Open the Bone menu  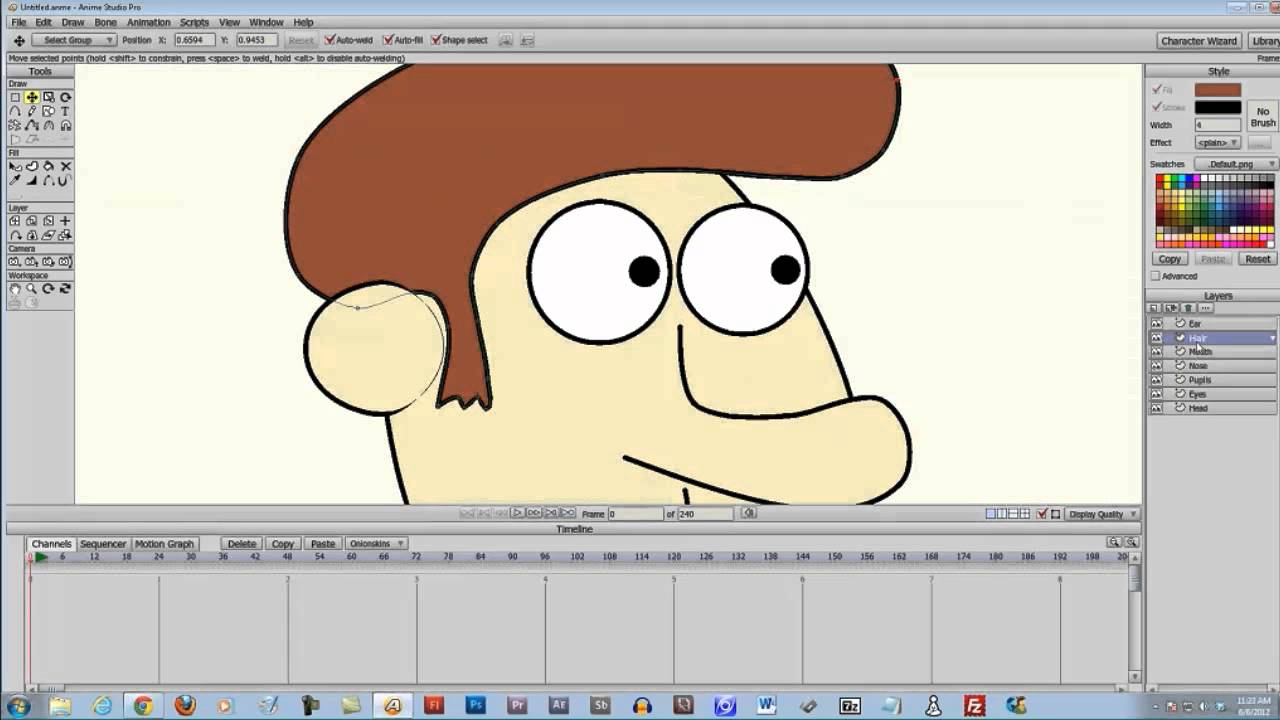(105, 22)
